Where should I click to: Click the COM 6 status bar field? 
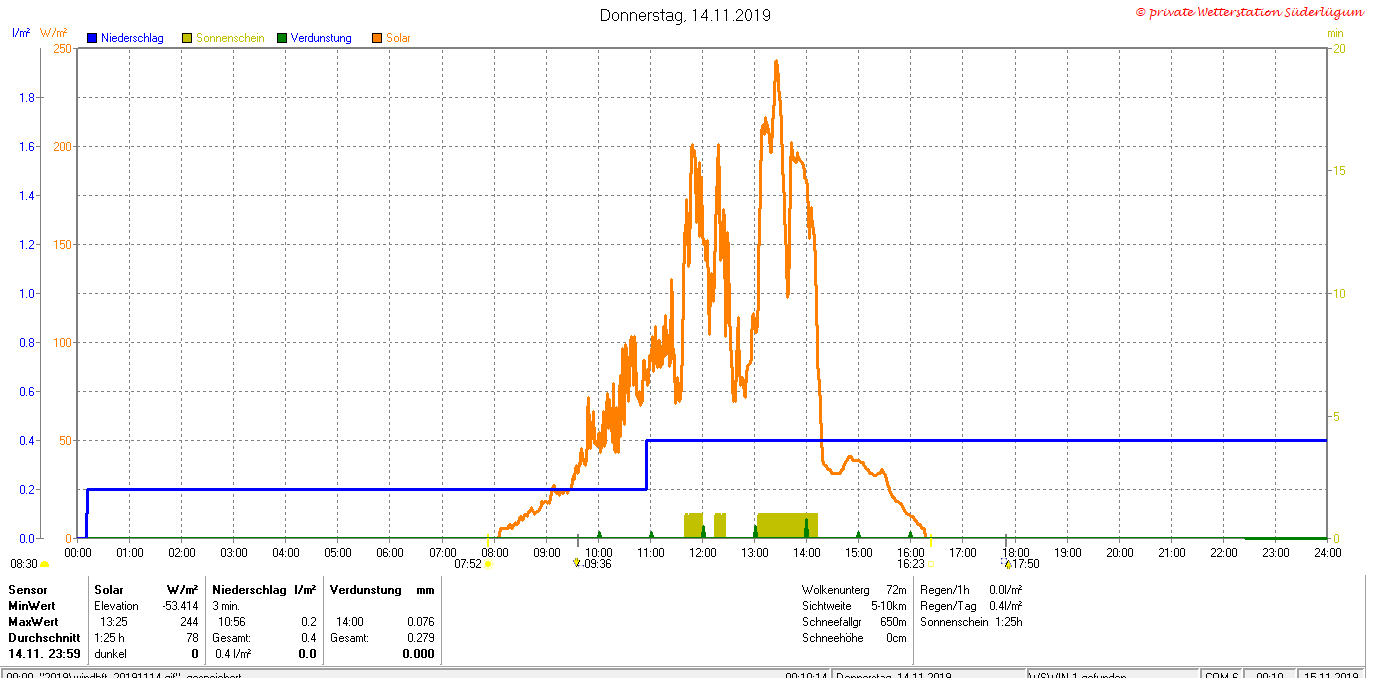point(1221,676)
